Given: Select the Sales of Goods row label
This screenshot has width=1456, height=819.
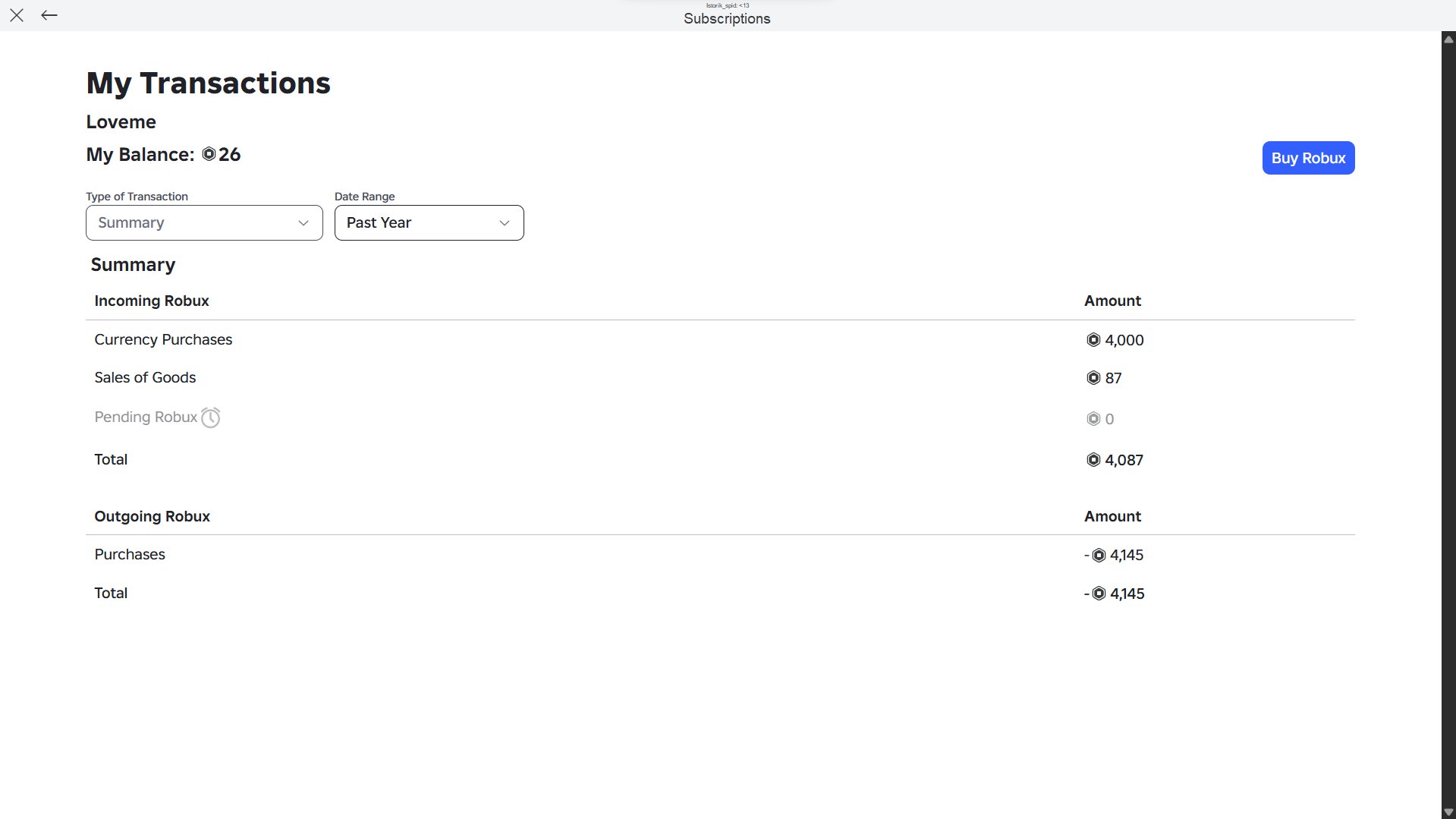Looking at the screenshot, I should (x=145, y=377).
